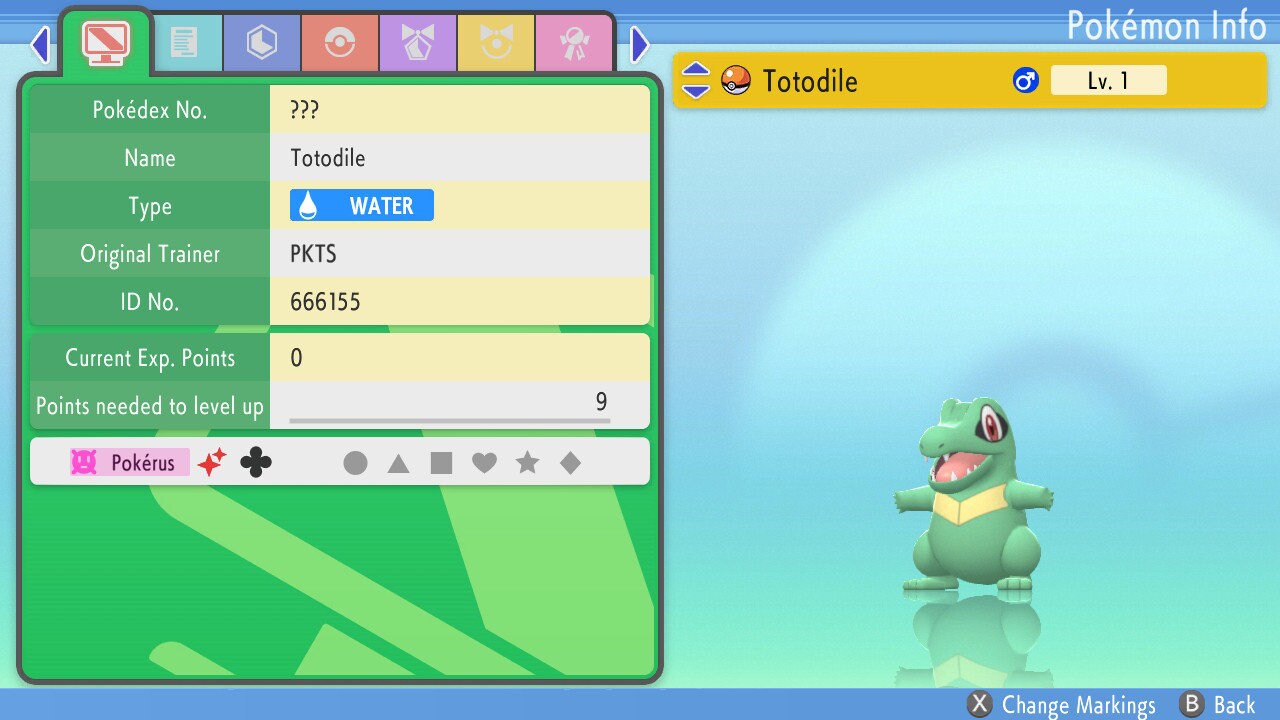The image size is (1280, 720).
Task: Go to next tab with right arrow
Action: [x=640, y=44]
